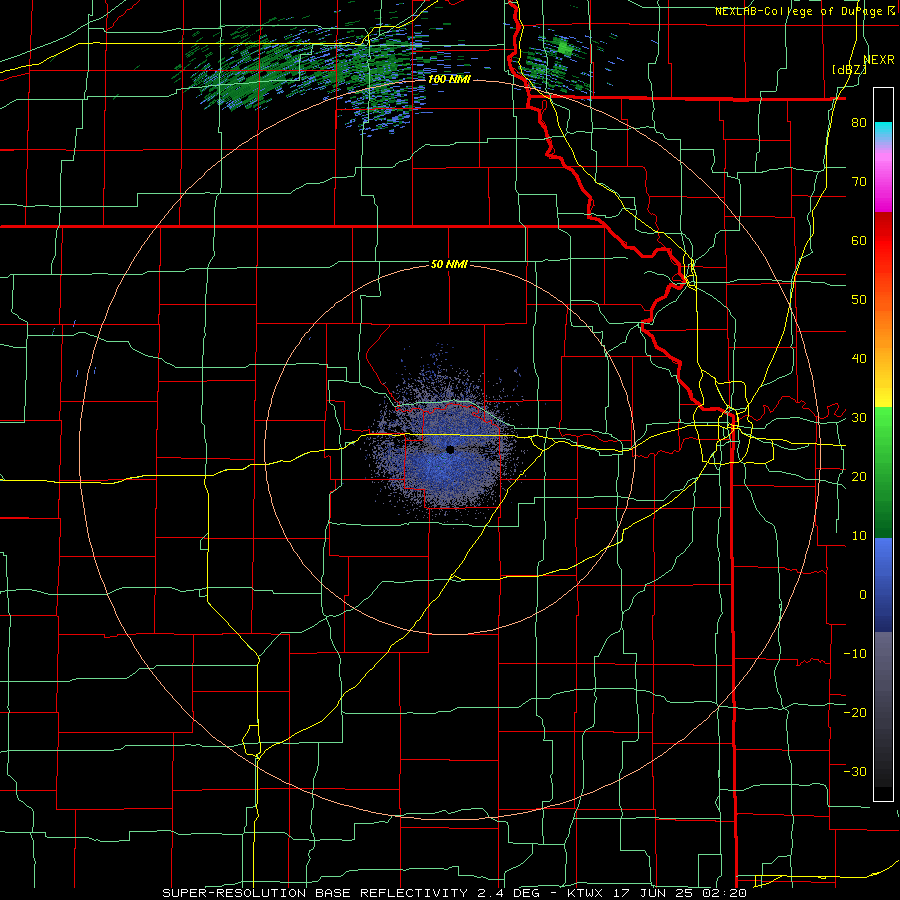Image resolution: width=900 pixels, height=900 pixels.
Task: Click the bright green echo cell northeast
Action: click(564, 48)
